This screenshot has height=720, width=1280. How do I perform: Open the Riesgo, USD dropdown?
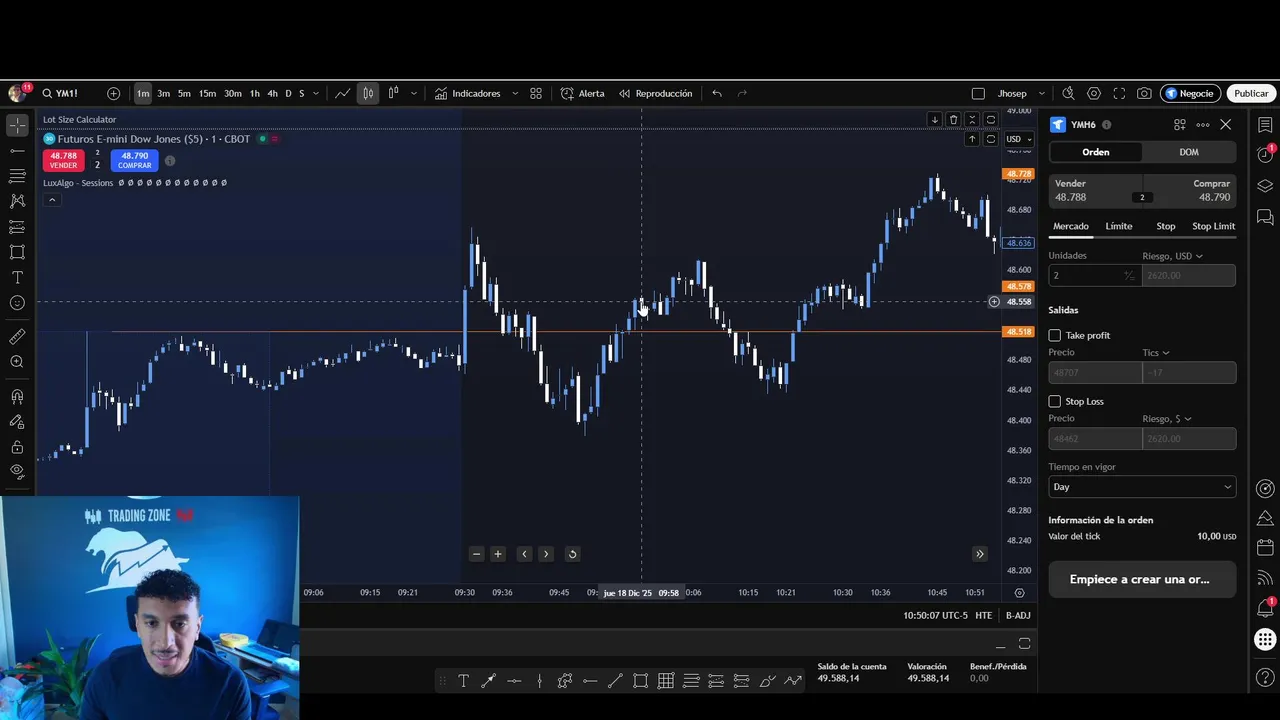[x=1173, y=256]
